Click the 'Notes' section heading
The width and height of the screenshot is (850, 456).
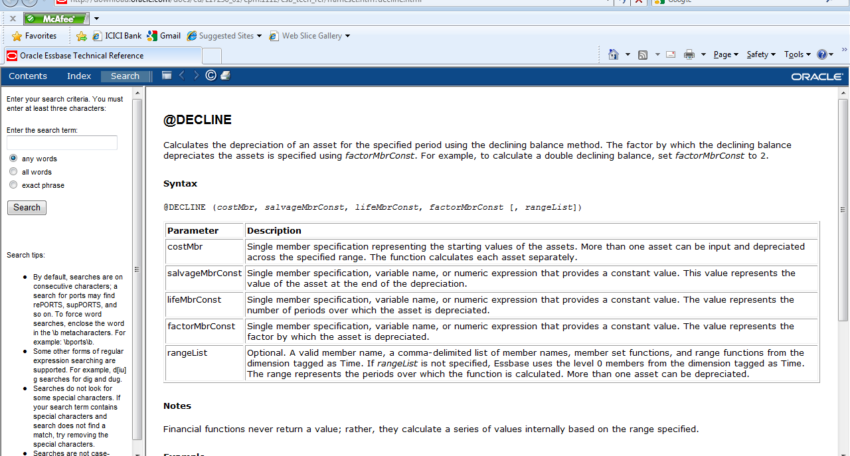[177, 406]
